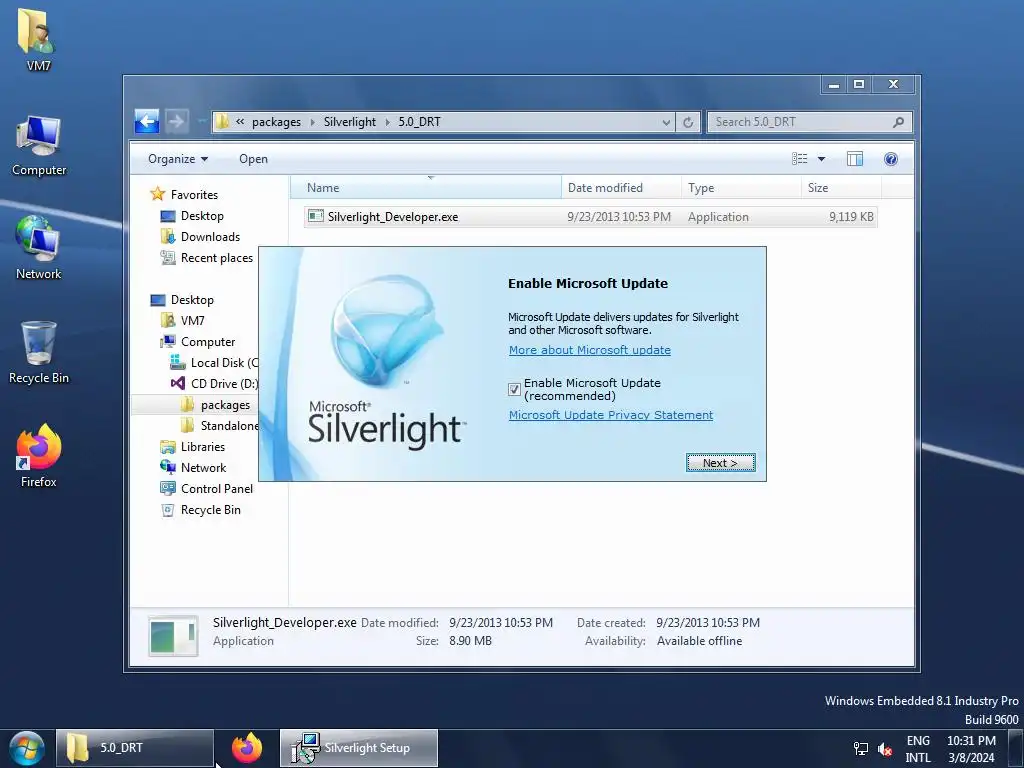Image resolution: width=1024 pixels, height=768 pixels.
Task: Uncheck Enable Microsoft Update checkbox
Action: pos(514,389)
